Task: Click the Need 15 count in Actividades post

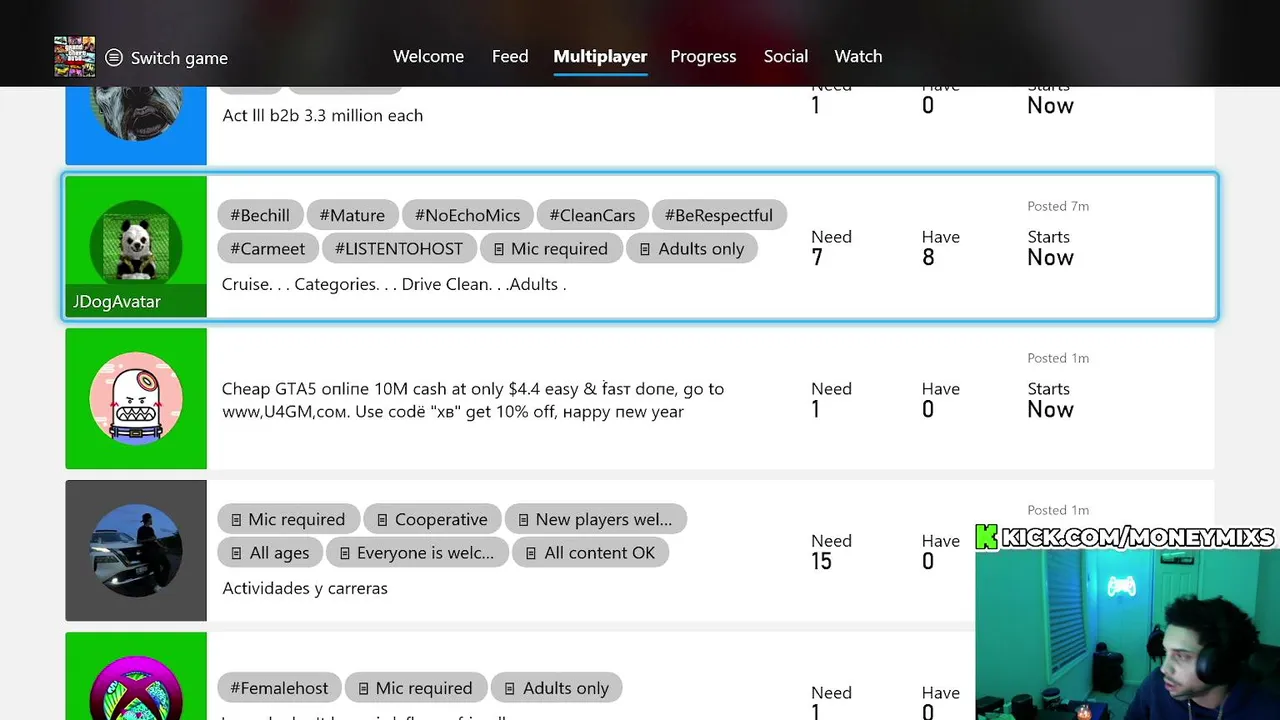Action: [831, 551]
